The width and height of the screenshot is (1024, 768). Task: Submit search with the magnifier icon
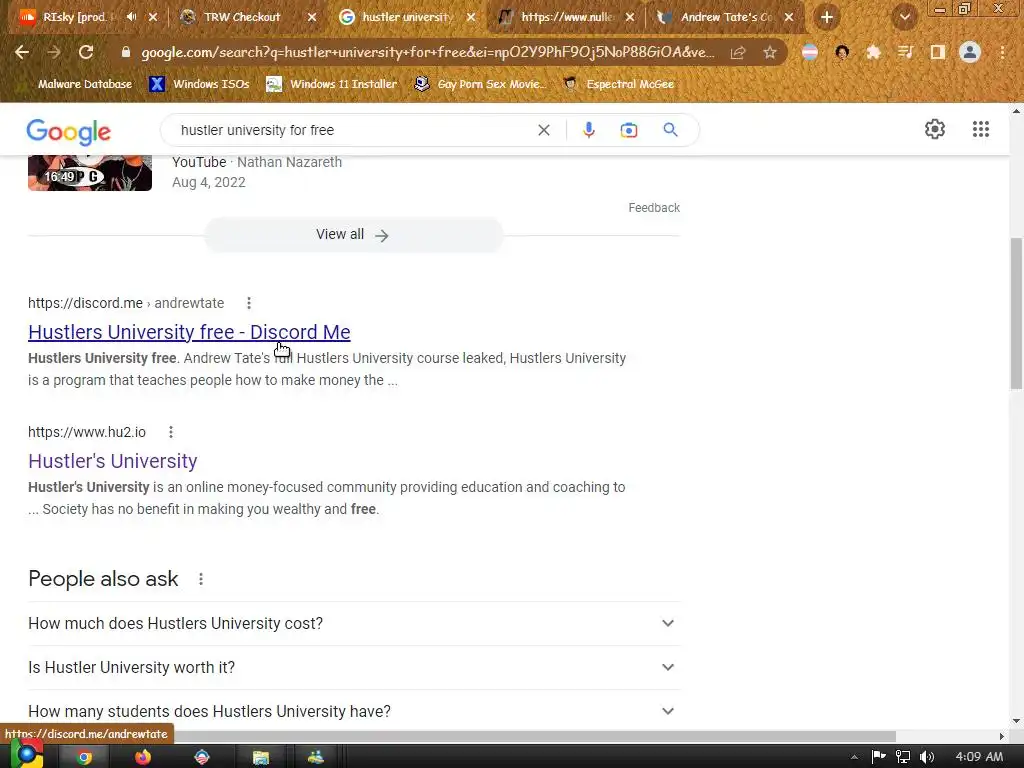tap(670, 130)
